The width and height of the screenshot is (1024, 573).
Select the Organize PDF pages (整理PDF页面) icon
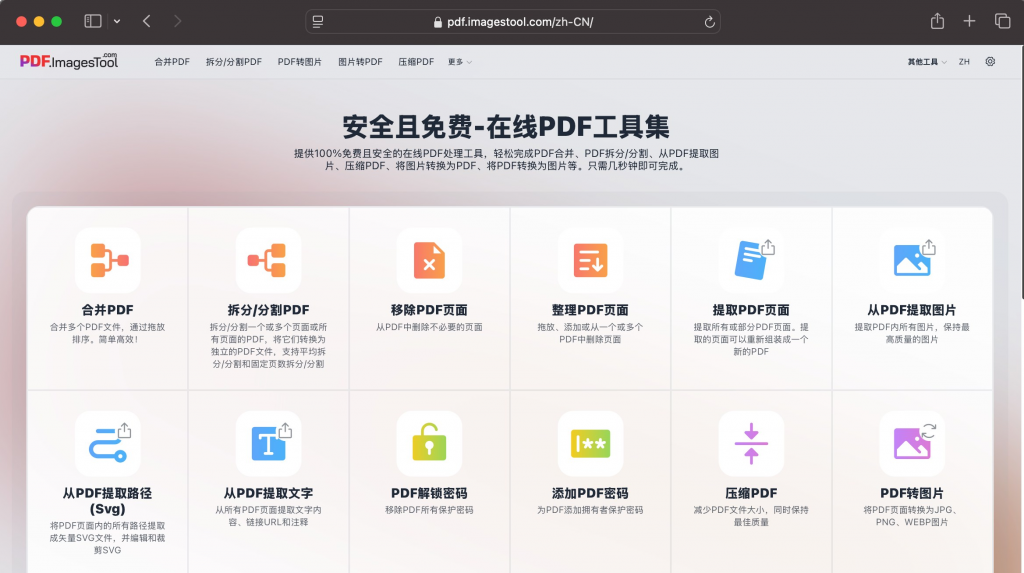590,260
